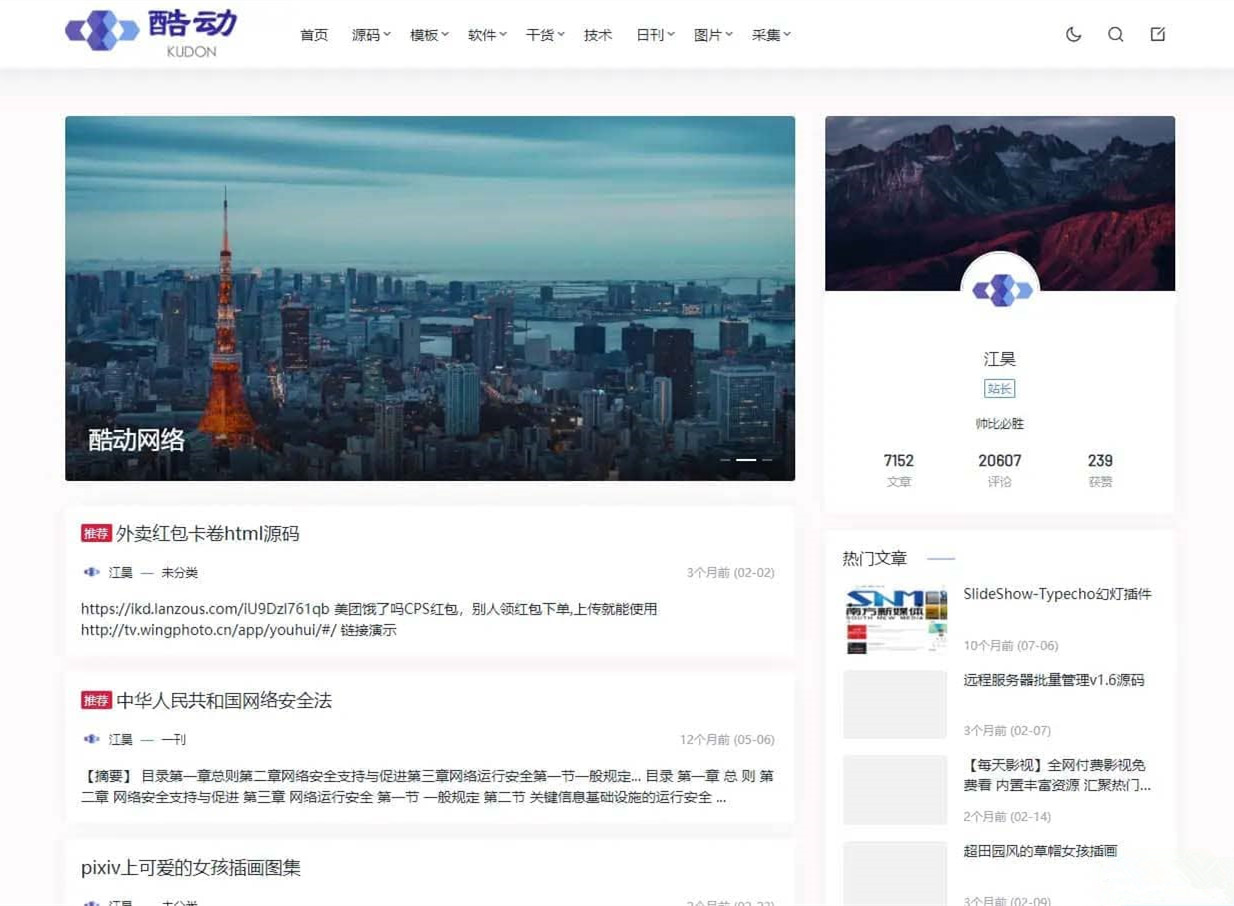Click the date 2个月前 (02-14)
Viewport: 1234px width, 906px height.
click(1007, 816)
